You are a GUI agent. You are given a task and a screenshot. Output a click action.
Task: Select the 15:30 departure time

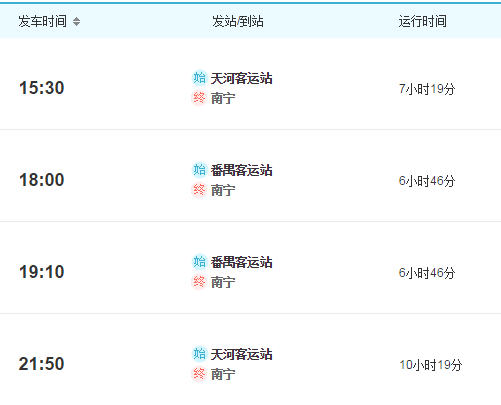42,88
